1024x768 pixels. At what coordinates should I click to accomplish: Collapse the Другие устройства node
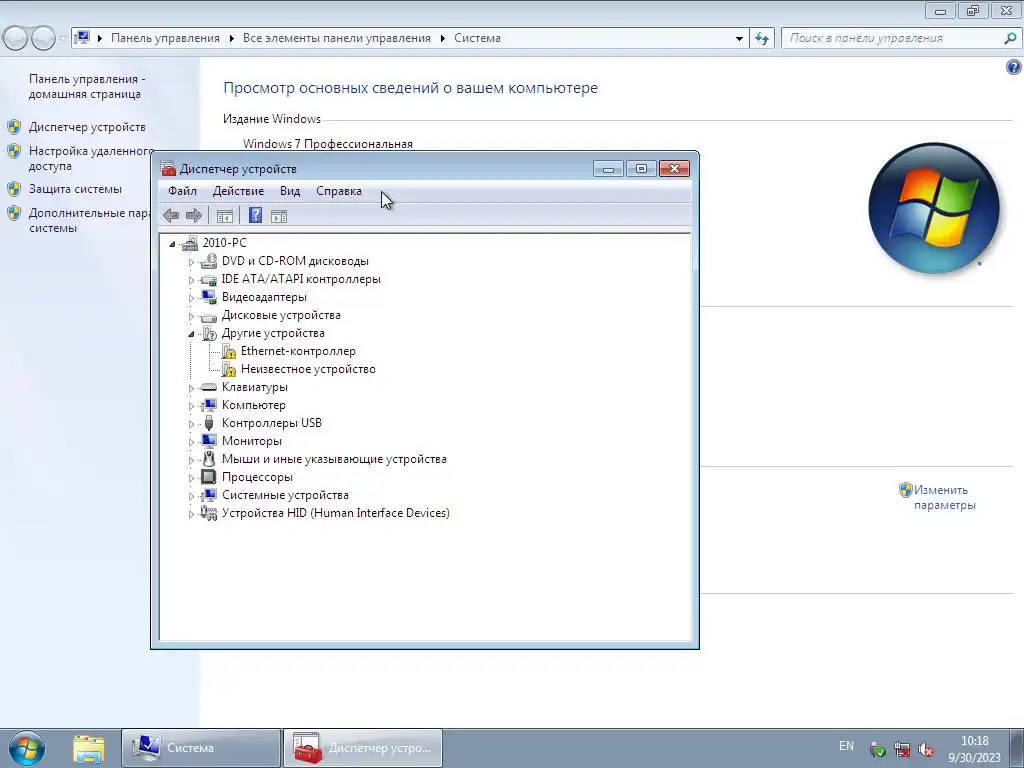(x=191, y=334)
